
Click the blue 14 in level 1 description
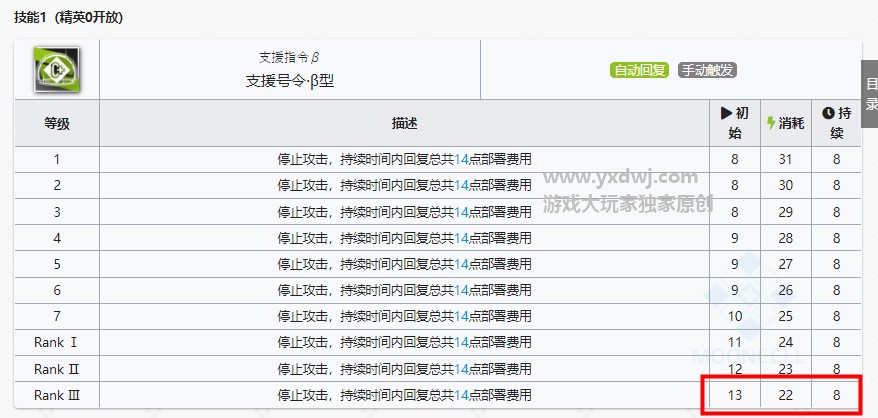click(461, 159)
